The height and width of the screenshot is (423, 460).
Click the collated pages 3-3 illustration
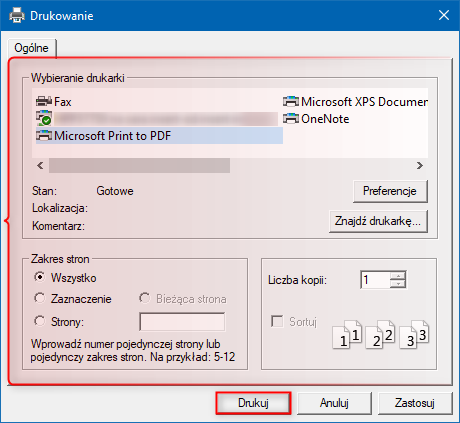point(414,334)
